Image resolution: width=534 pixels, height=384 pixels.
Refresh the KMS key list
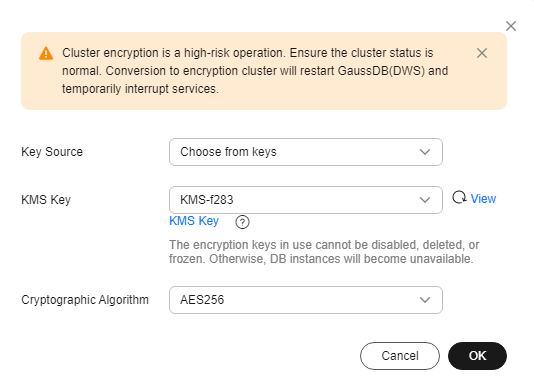(x=459, y=197)
